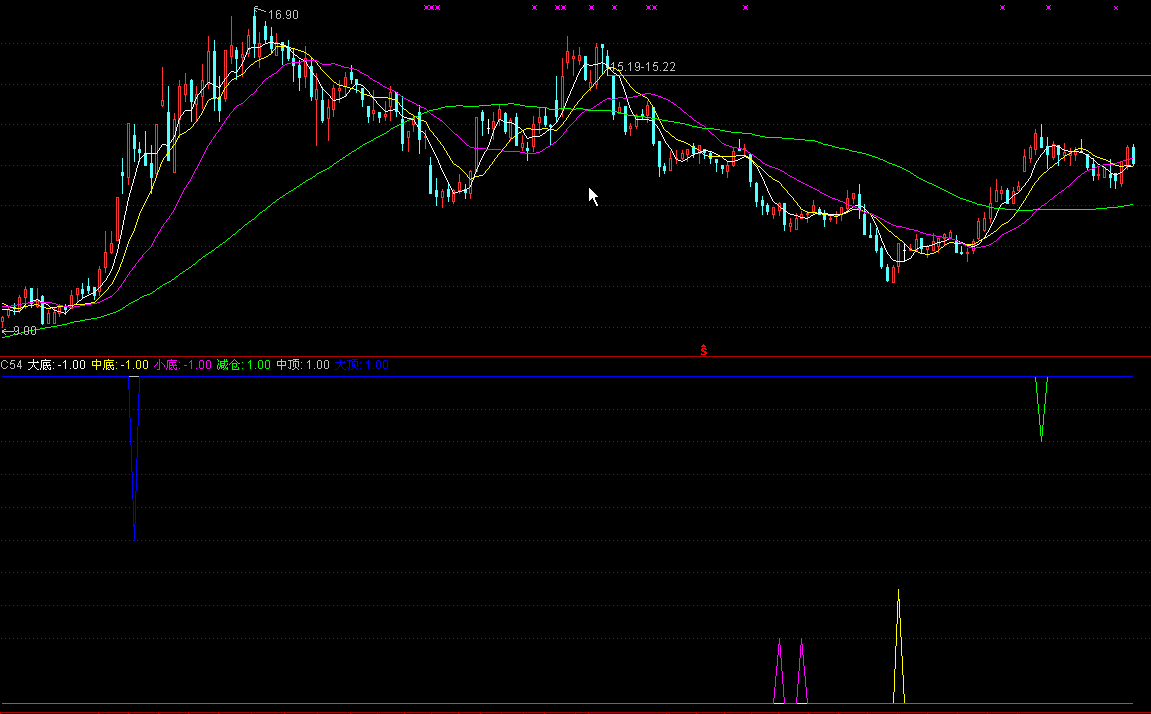
Task: Click the 中顶: 1.00 indicator value
Action: pyautogui.click(x=303, y=365)
